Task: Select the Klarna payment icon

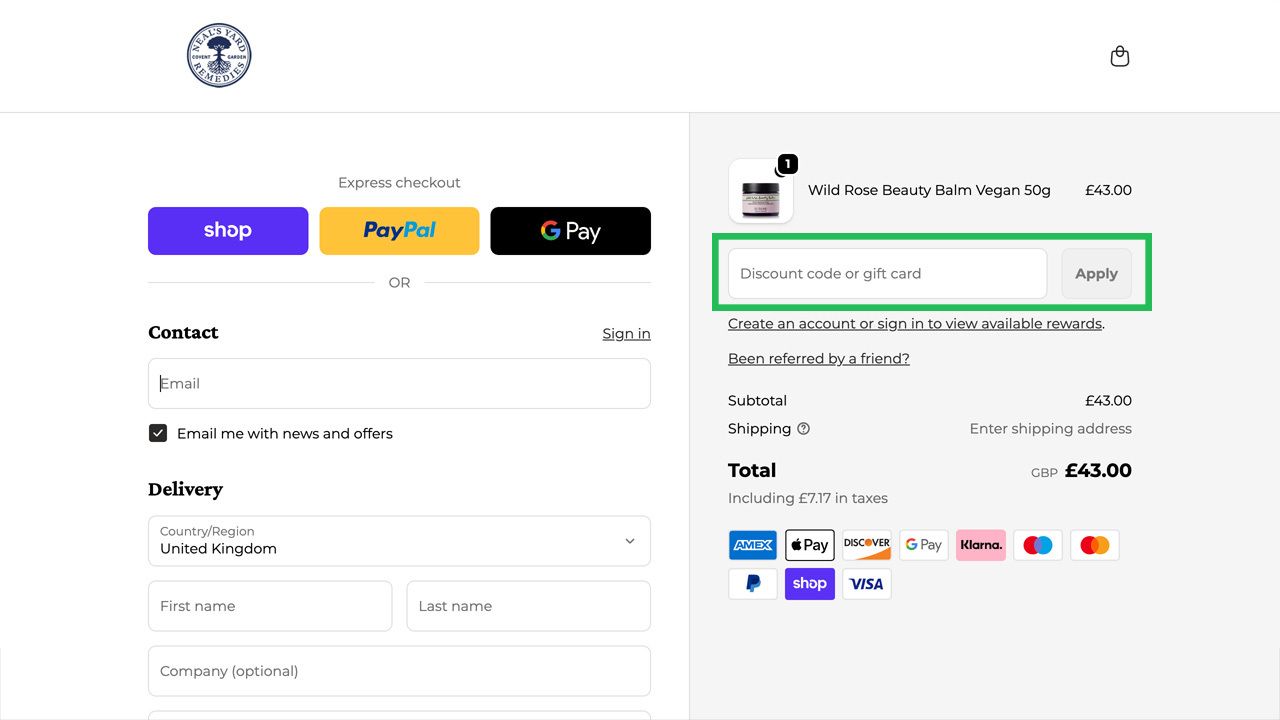Action: coord(980,544)
